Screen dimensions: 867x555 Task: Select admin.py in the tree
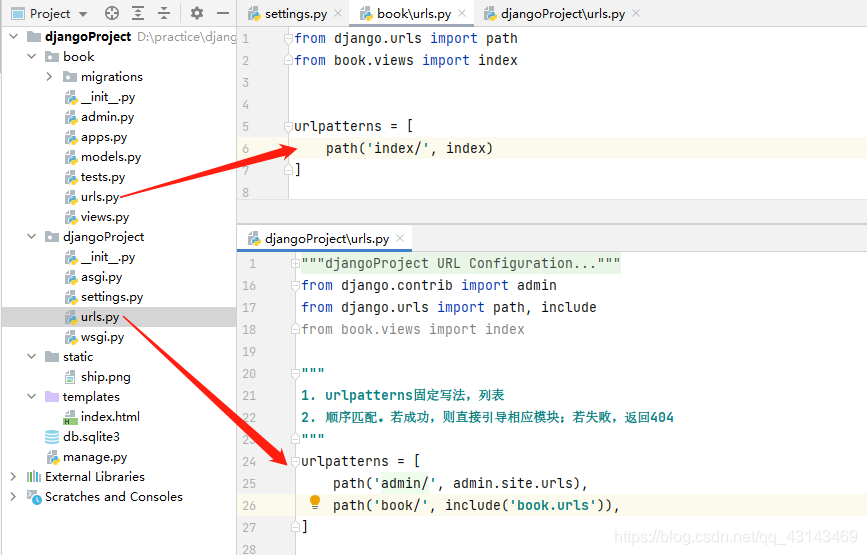107,117
